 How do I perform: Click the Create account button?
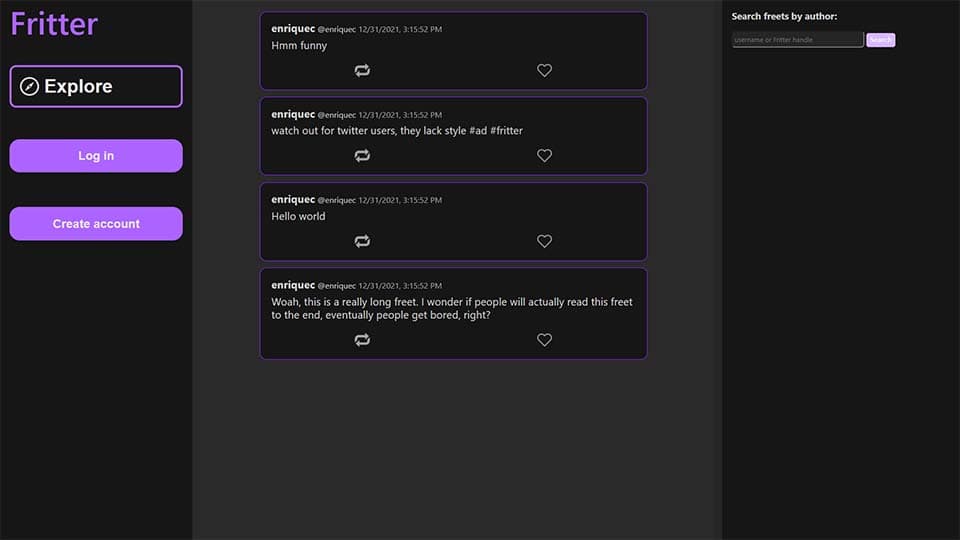96,224
